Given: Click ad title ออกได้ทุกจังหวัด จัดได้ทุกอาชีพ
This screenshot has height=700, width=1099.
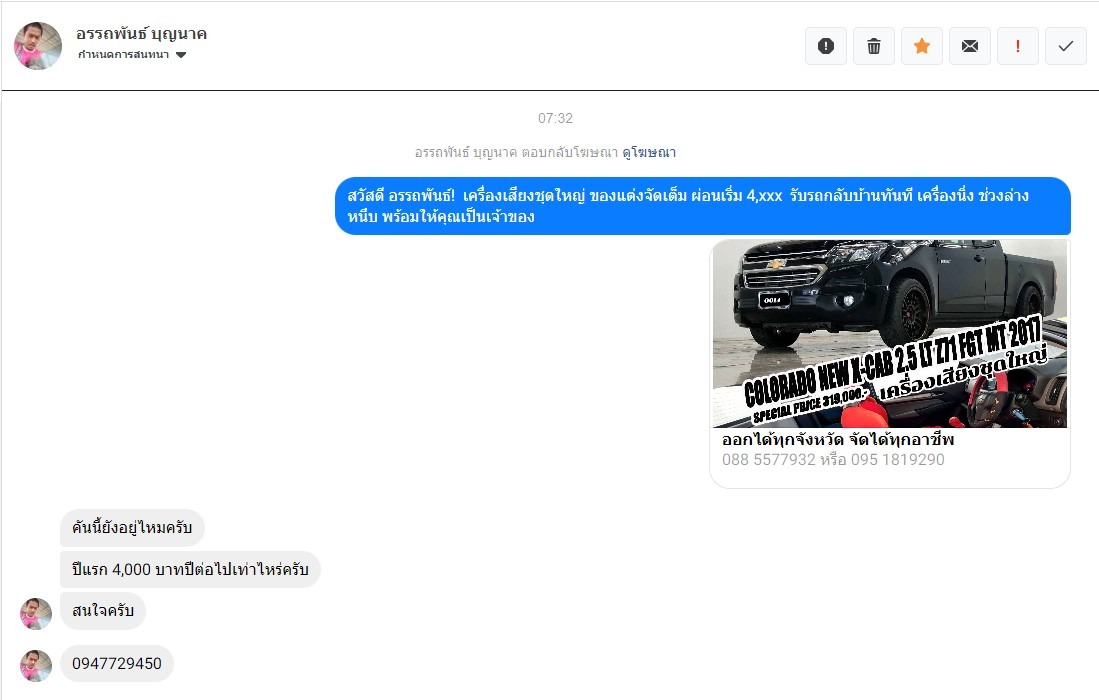Looking at the screenshot, I should click(838, 439).
